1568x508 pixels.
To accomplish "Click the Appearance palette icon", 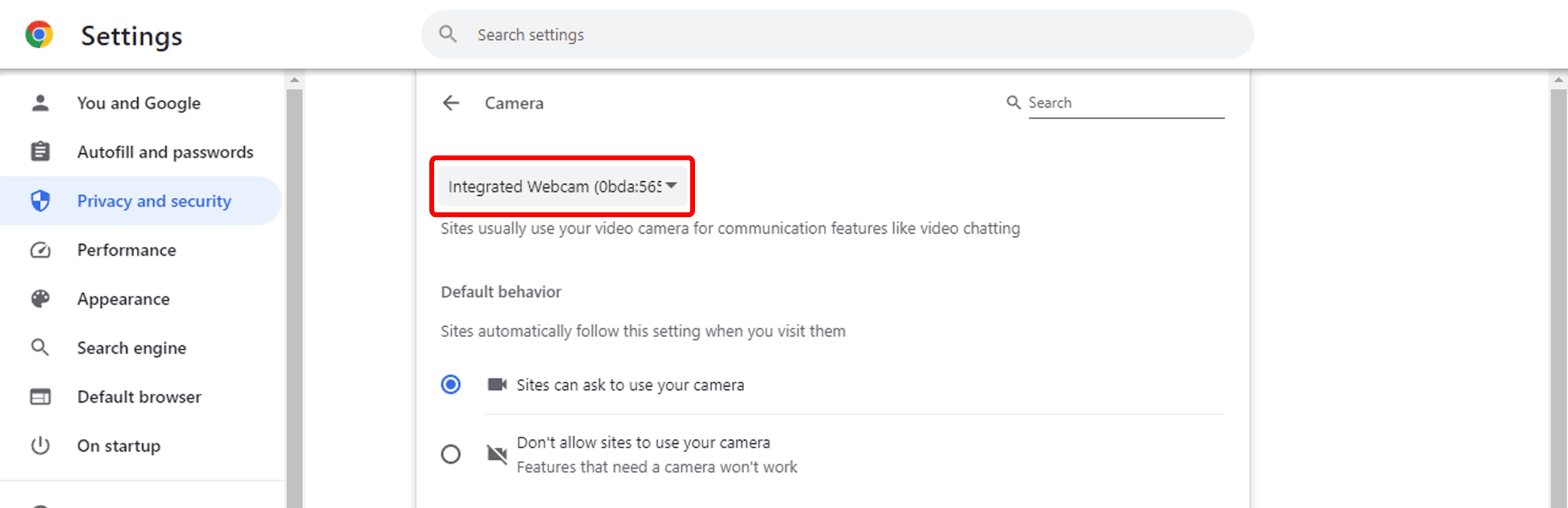I will pos(40,299).
